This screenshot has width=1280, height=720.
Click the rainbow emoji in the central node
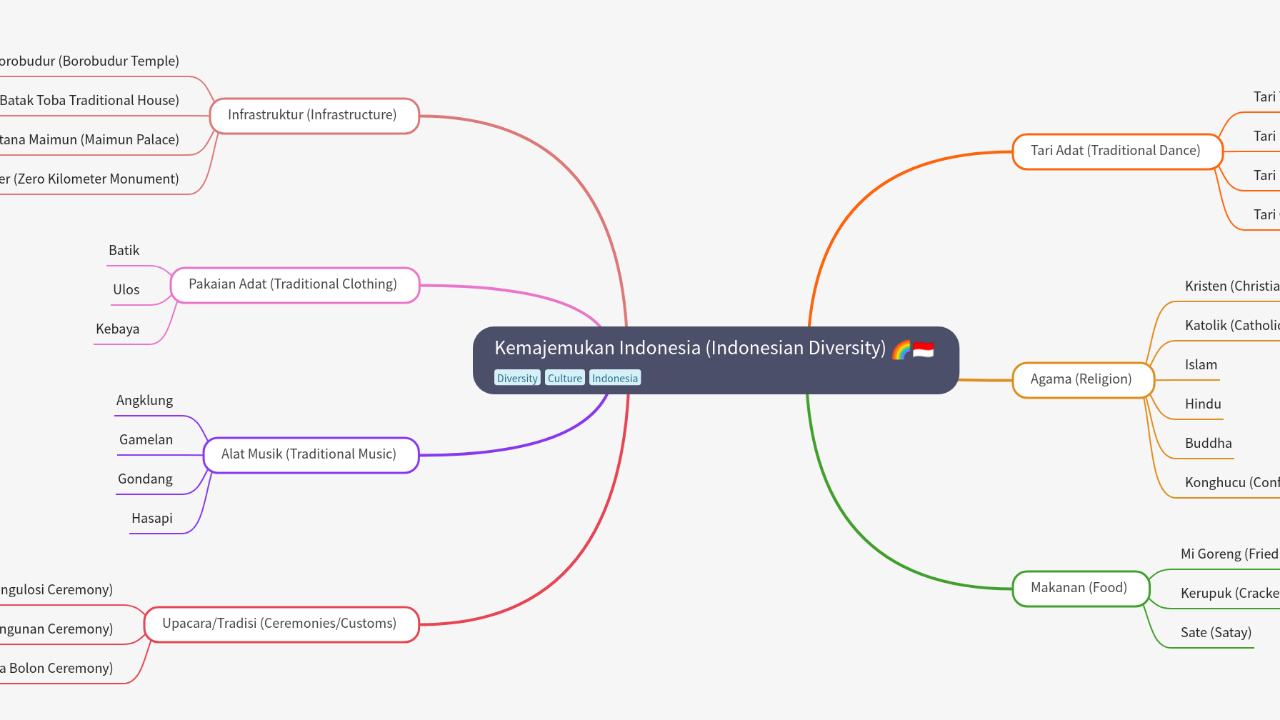pos(901,349)
